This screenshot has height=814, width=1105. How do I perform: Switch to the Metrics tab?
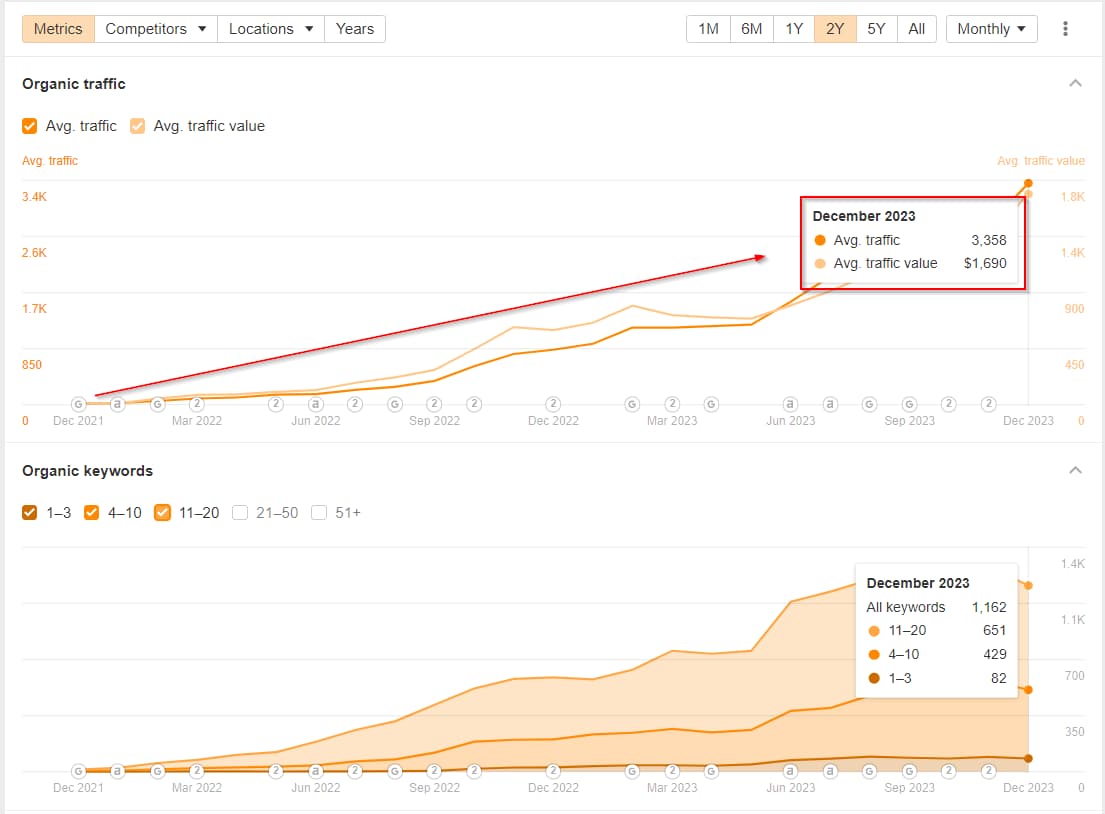[x=57, y=28]
